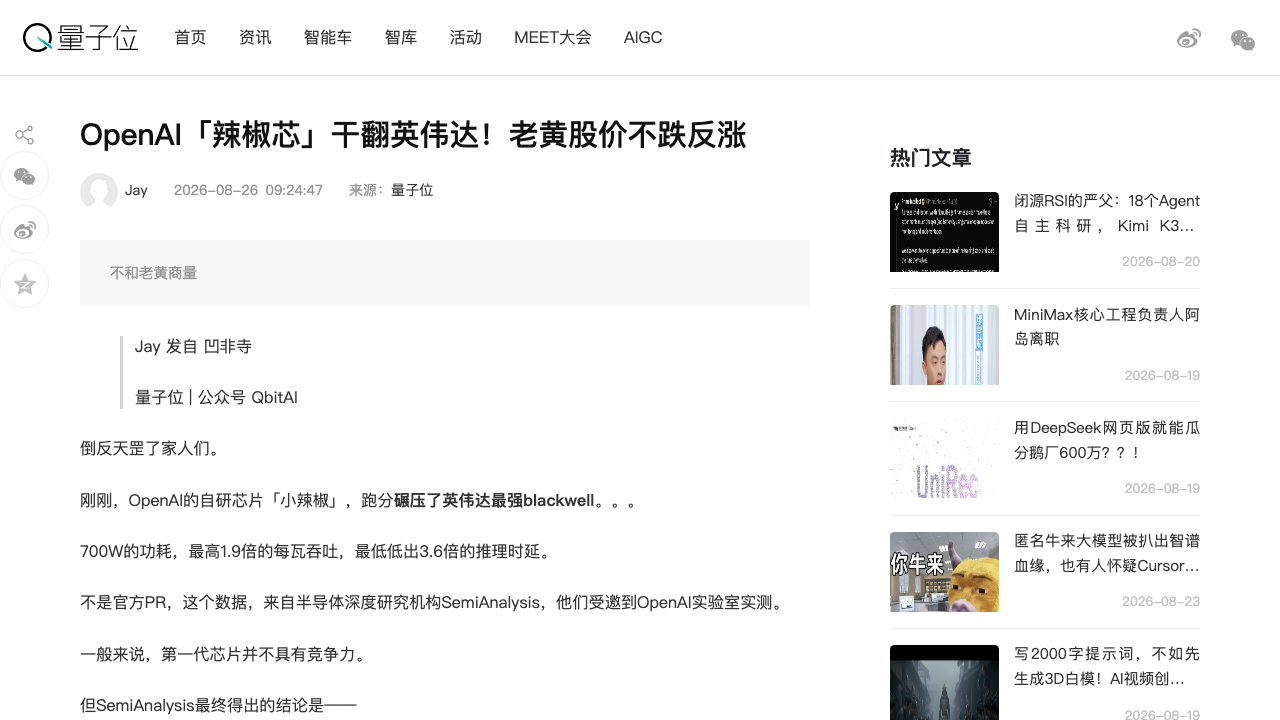Click the date 2026-08-23 in sidebar
Viewport: 1280px width, 720px height.
click(x=1161, y=602)
